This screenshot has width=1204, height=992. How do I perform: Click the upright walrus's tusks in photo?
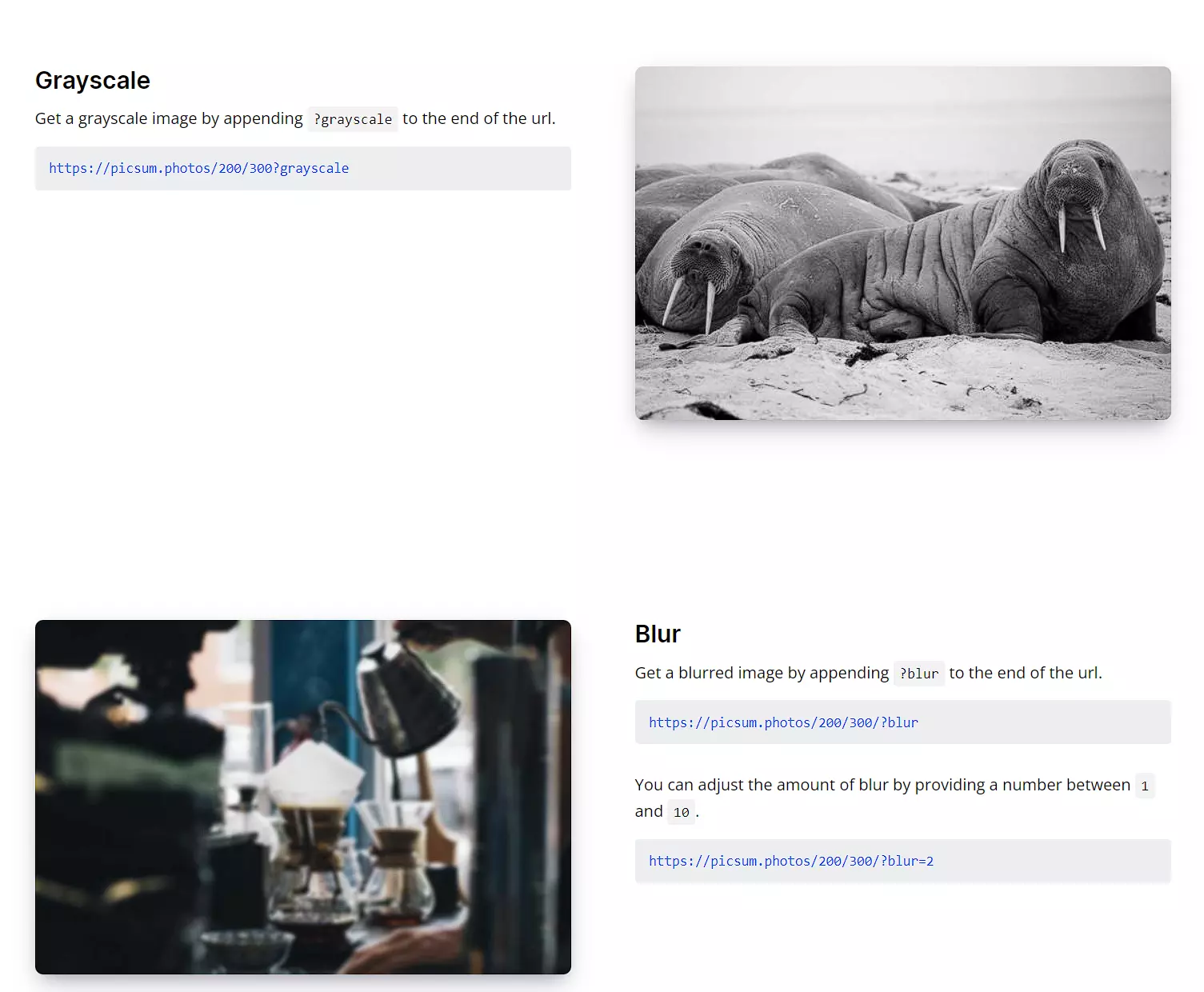(1080, 229)
